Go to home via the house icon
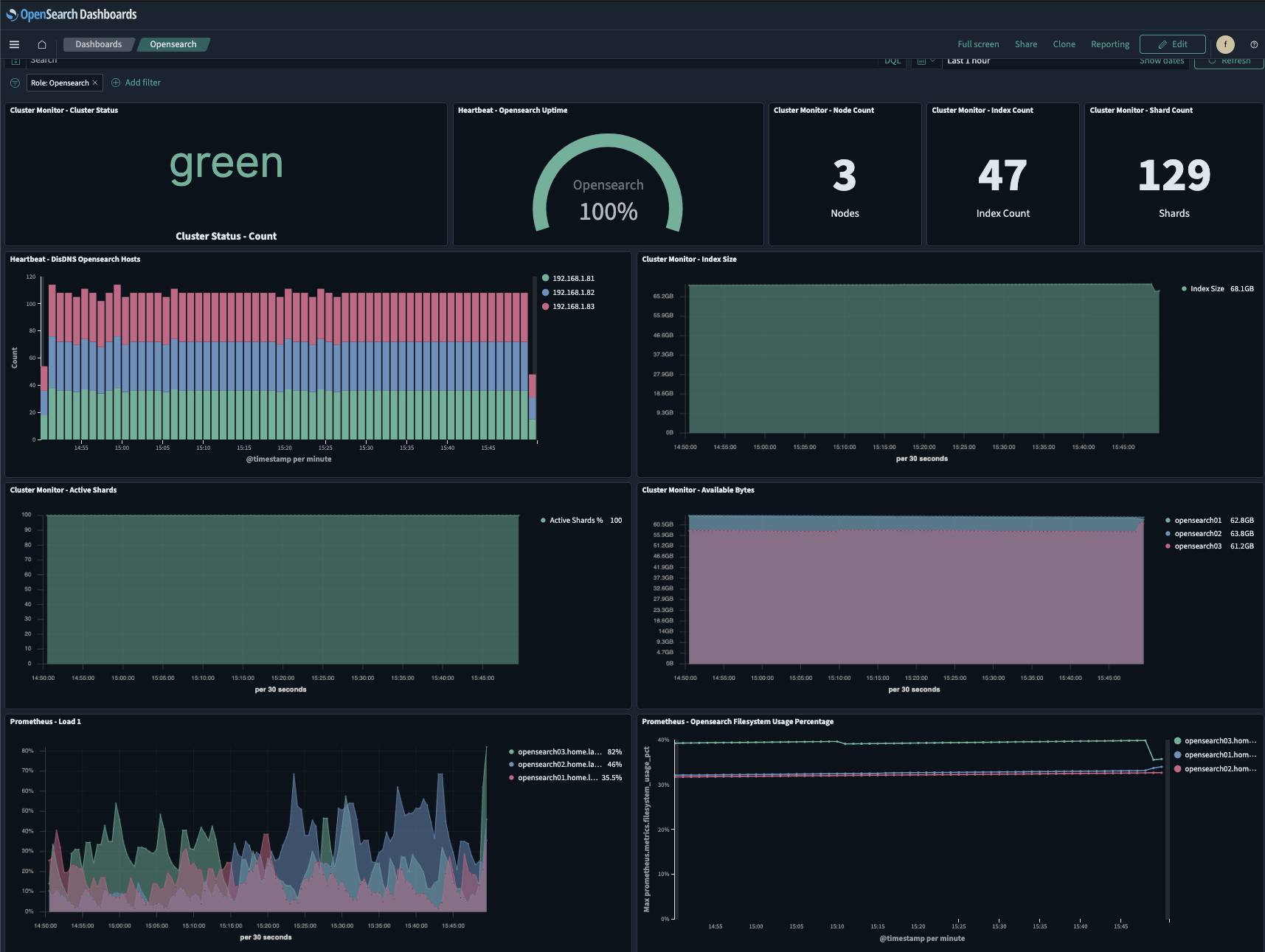1265x952 pixels. [x=42, y=44]
